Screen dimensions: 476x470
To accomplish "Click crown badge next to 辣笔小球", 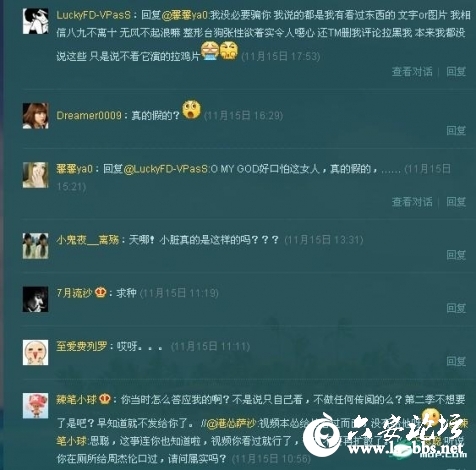I will (104, 399).
